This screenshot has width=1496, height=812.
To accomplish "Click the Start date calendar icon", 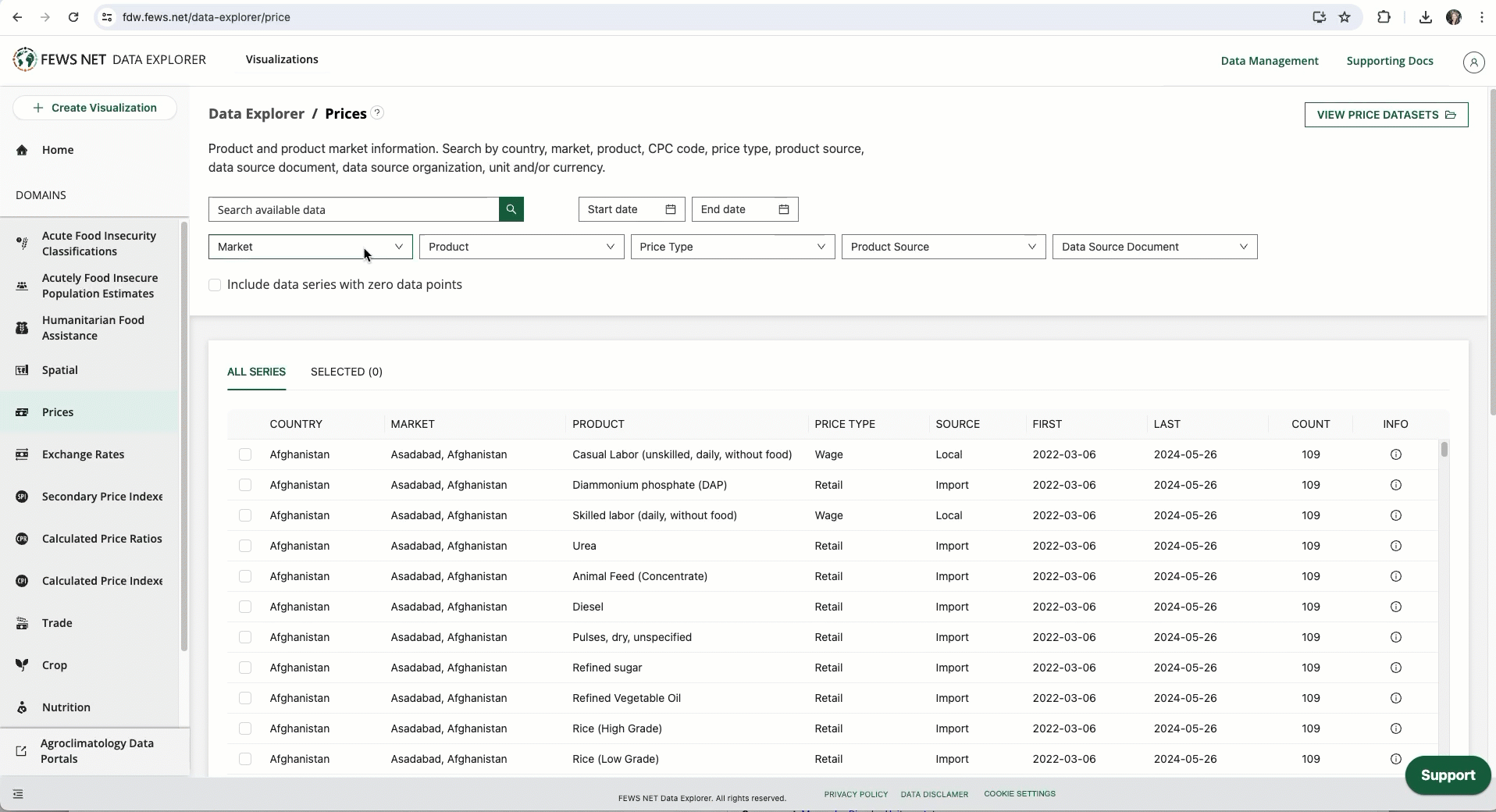I will (670, 209).
